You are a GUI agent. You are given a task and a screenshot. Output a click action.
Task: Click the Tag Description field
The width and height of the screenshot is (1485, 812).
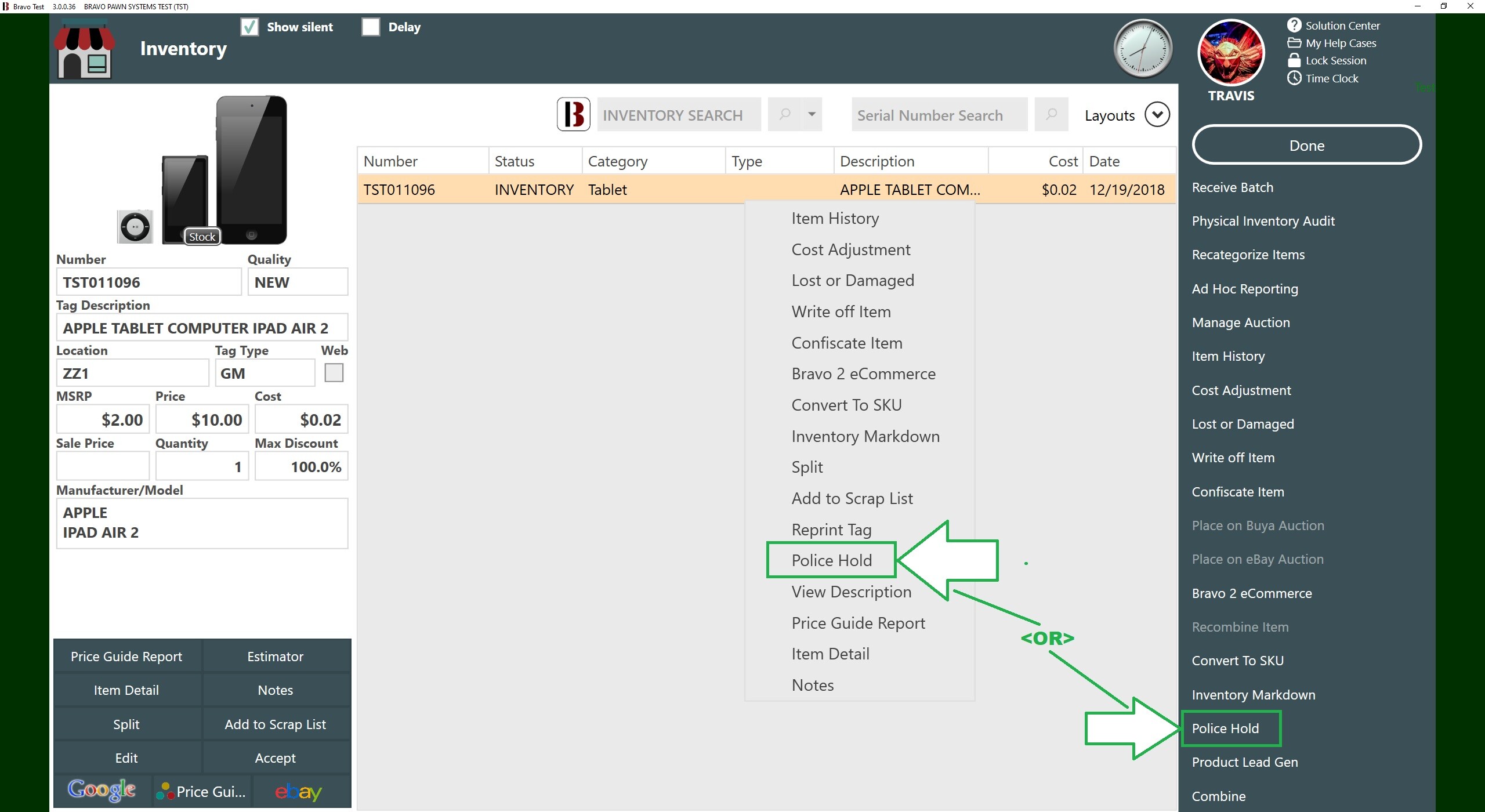pyautogui.click(x=202, y=328)
